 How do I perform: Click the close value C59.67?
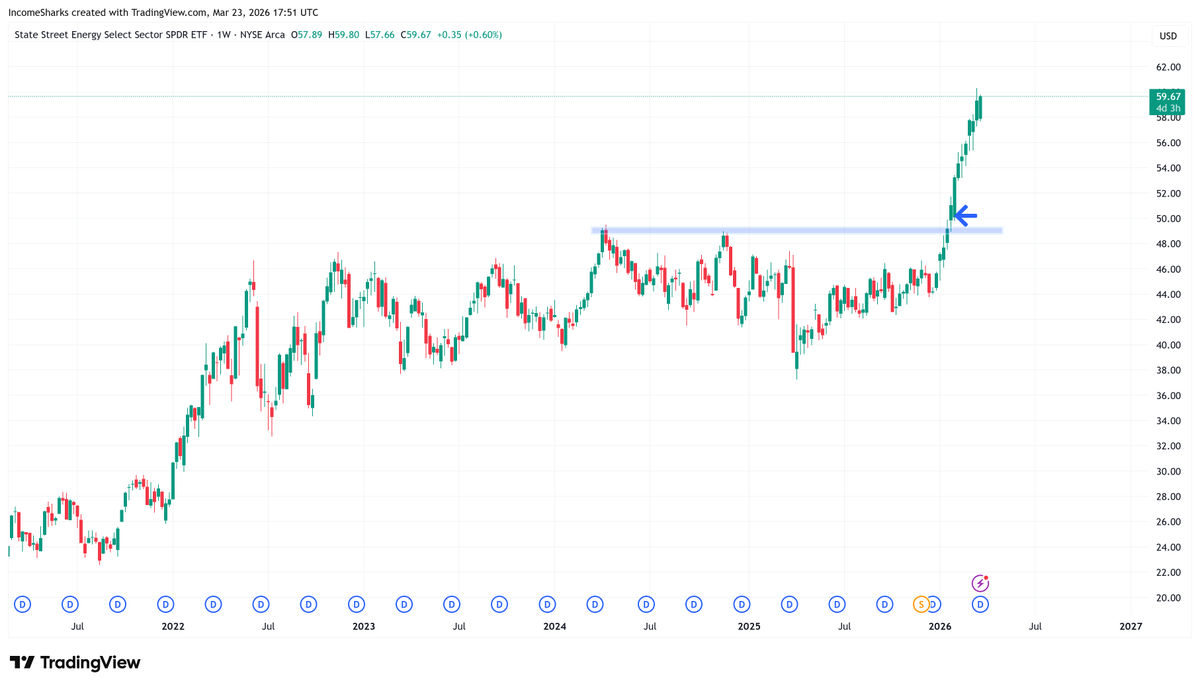[416, 35]
